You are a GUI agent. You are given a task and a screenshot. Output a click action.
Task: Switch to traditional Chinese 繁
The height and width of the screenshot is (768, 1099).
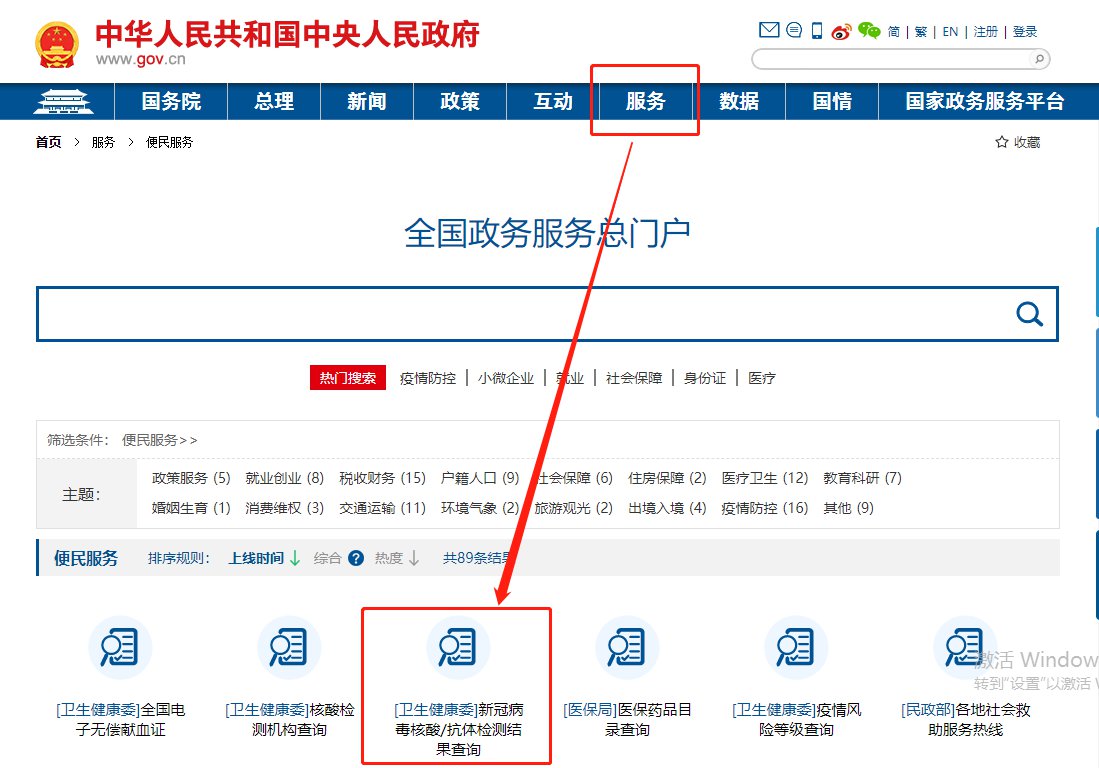click(x=921, y=32)
